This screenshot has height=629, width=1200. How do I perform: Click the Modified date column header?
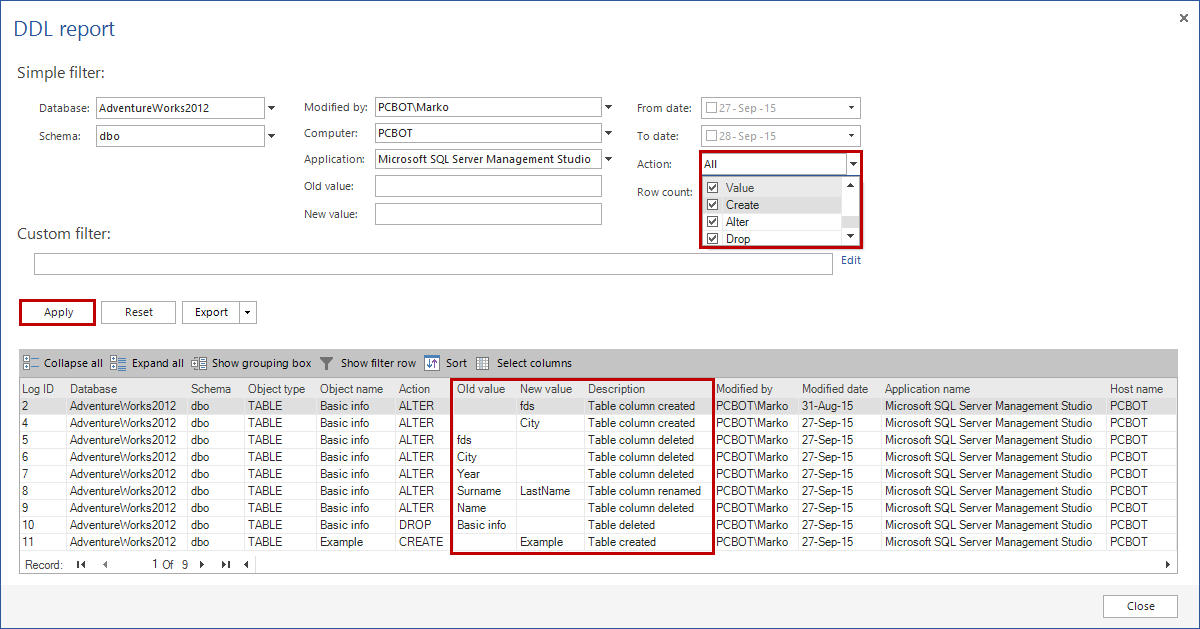tap(834, 389)
